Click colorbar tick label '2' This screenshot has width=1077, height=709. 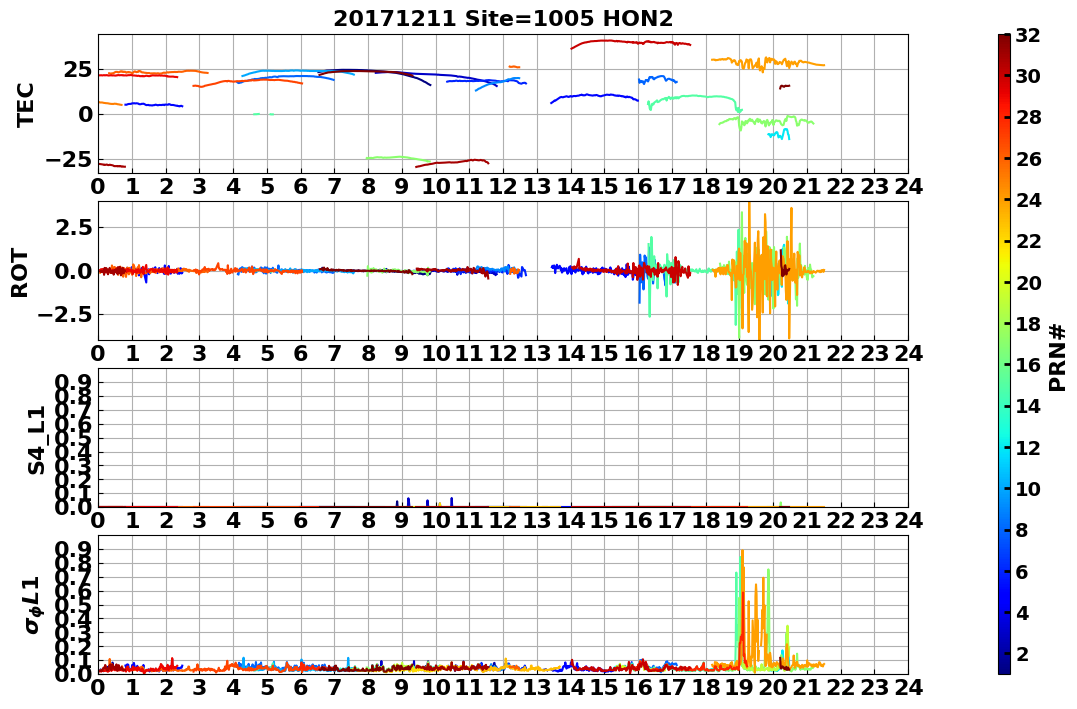(x=1023, y=653)
